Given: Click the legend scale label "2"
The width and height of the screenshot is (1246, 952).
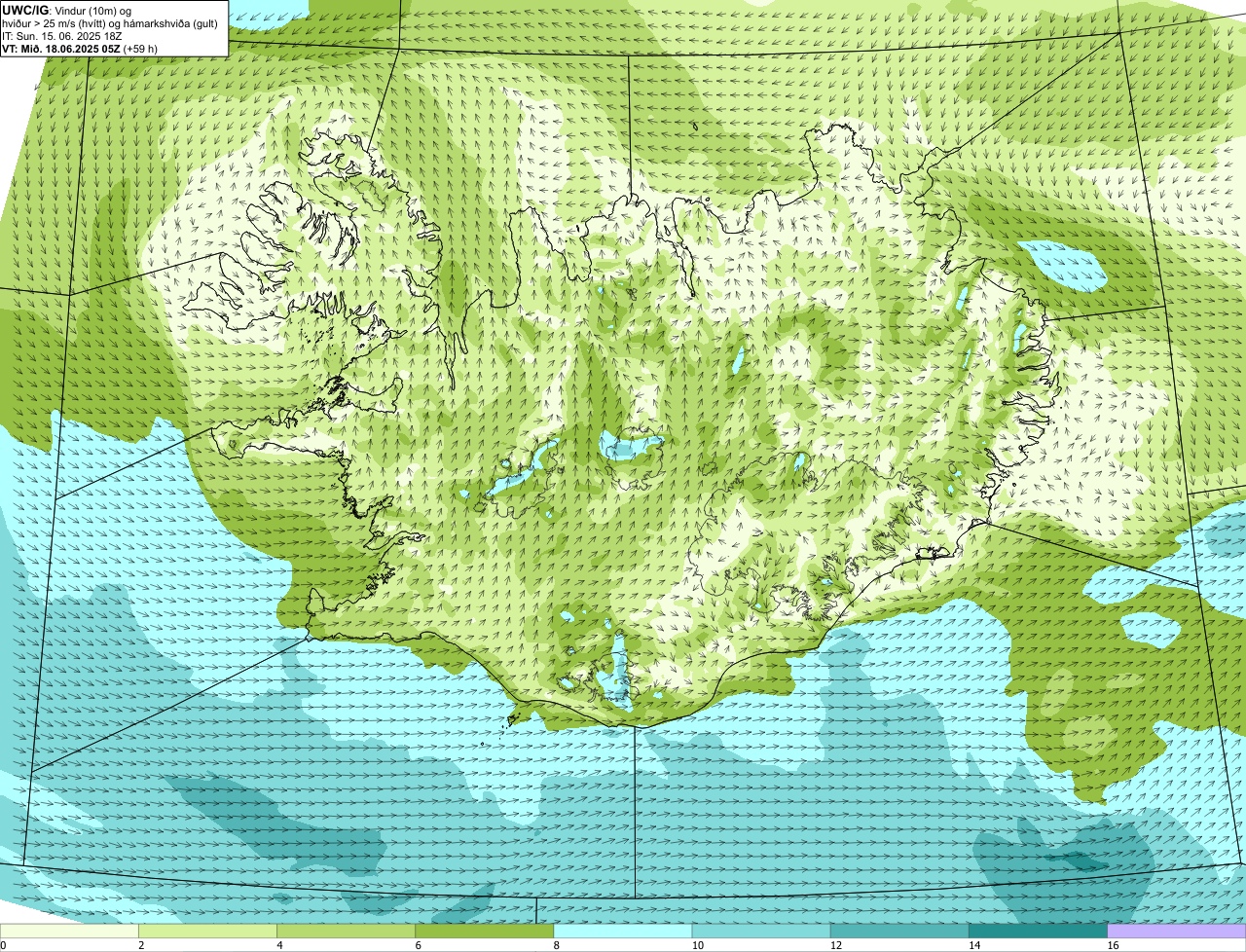Looking at the screenshot, I should point(141,945).
